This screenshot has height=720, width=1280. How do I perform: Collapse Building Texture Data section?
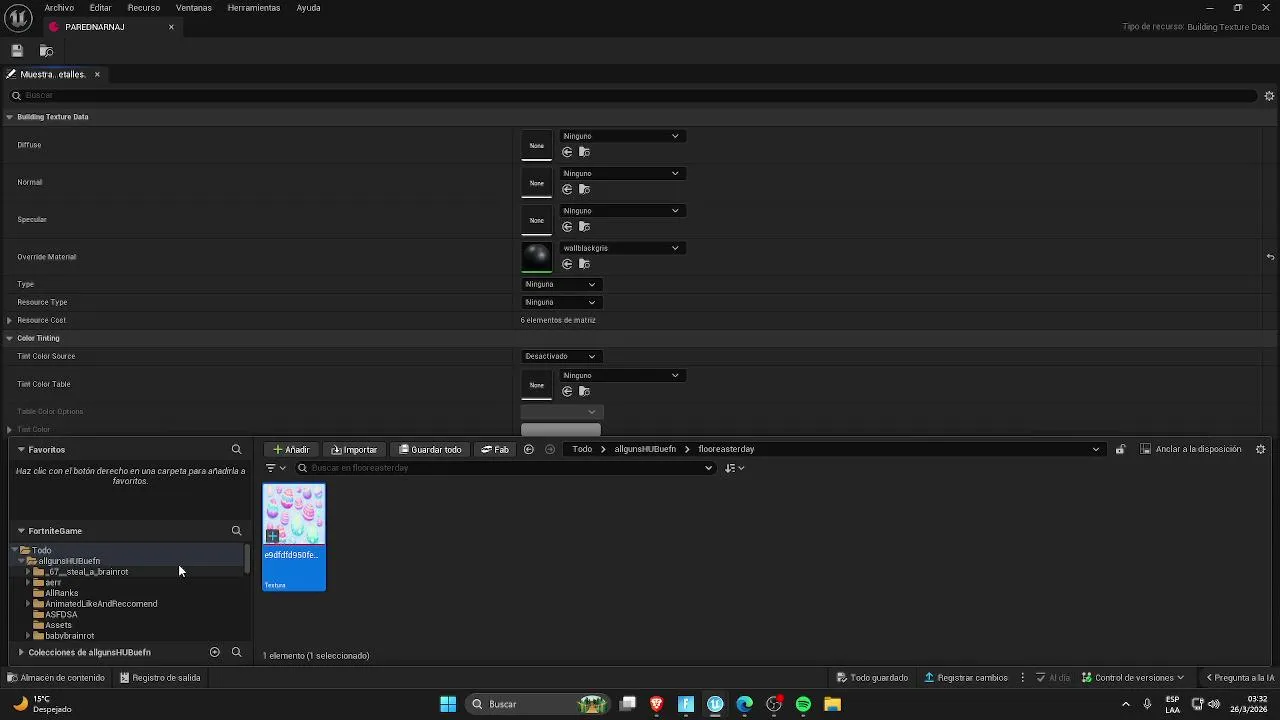click(x=9, y=117)
